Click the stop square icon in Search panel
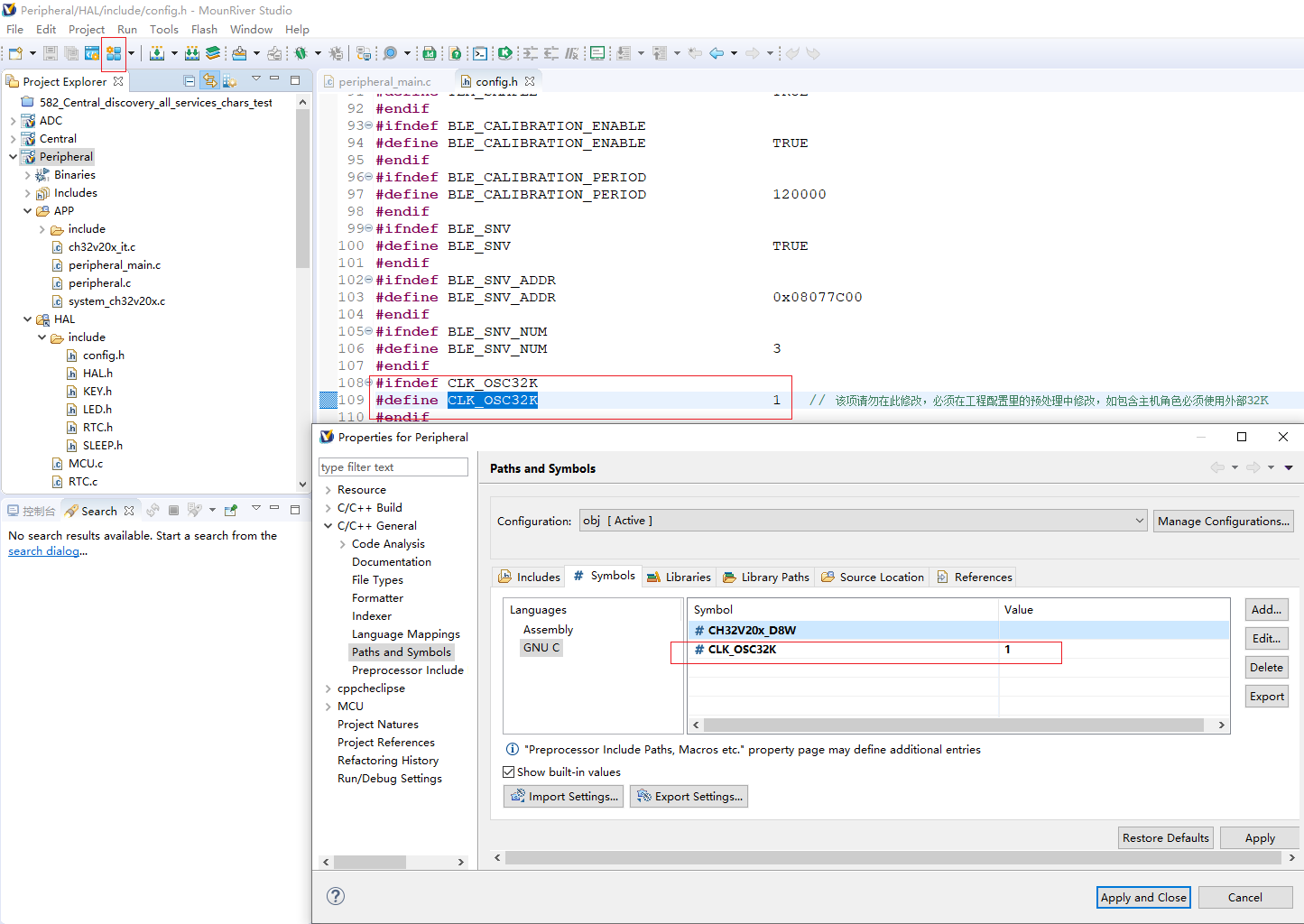This screenshot has width=1304, height=924. (173, 511)
